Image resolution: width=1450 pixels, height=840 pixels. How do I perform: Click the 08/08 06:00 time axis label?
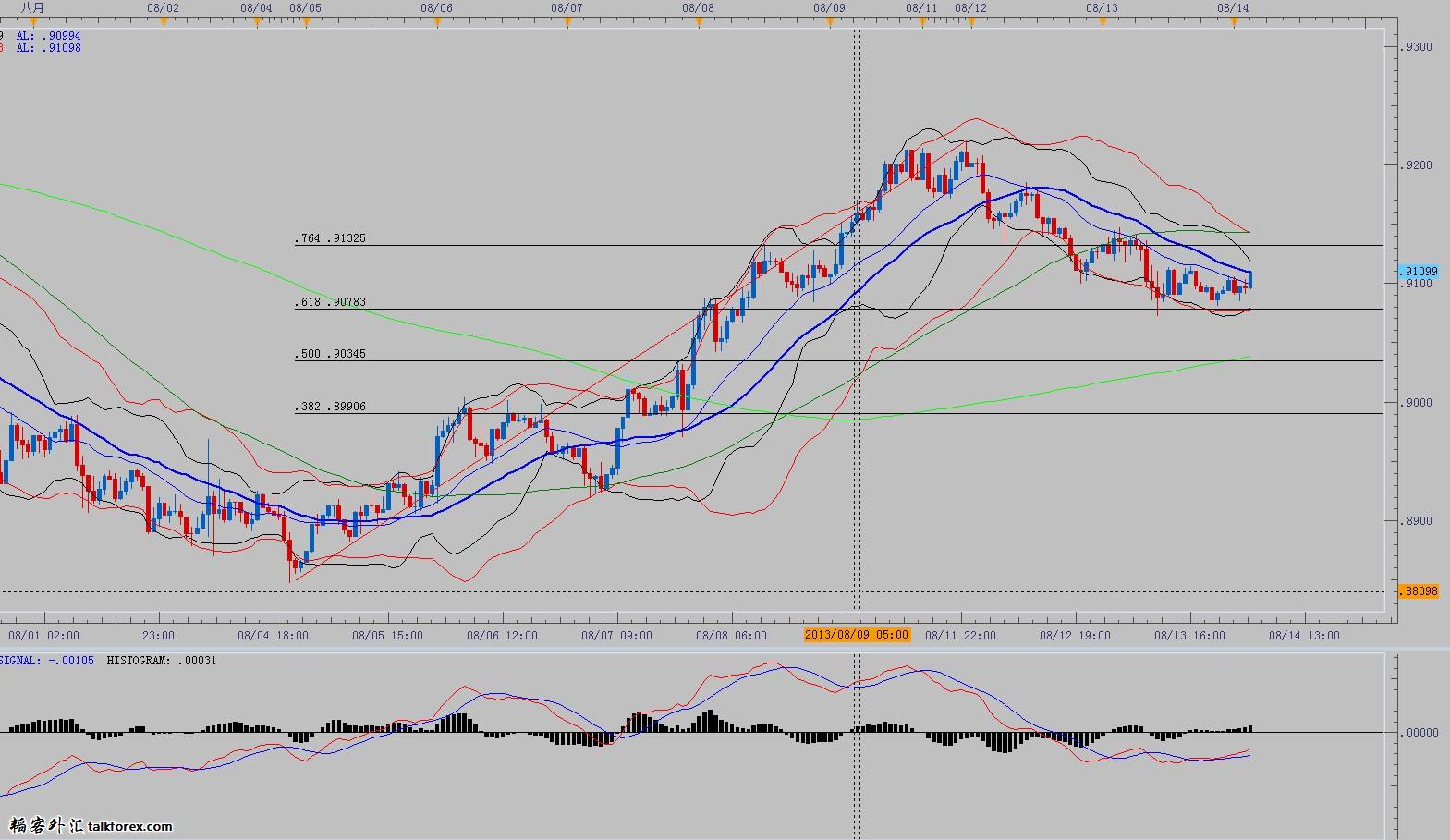731,635
